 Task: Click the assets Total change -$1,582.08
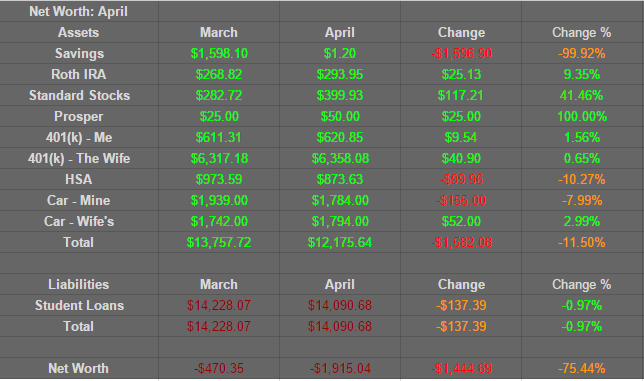click(461, 242)
